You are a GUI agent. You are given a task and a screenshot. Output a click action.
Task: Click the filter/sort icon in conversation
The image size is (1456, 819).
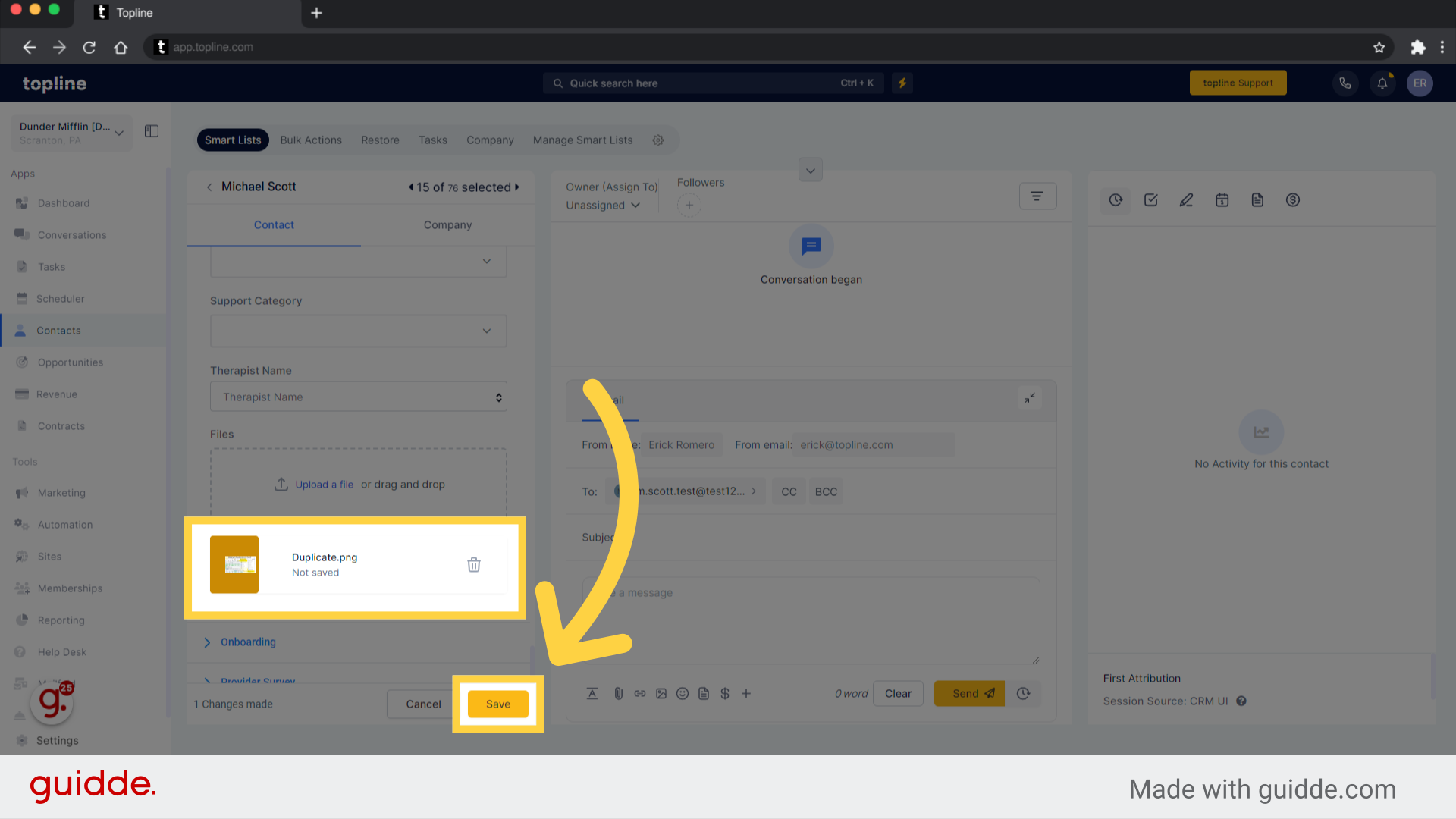1037,196
